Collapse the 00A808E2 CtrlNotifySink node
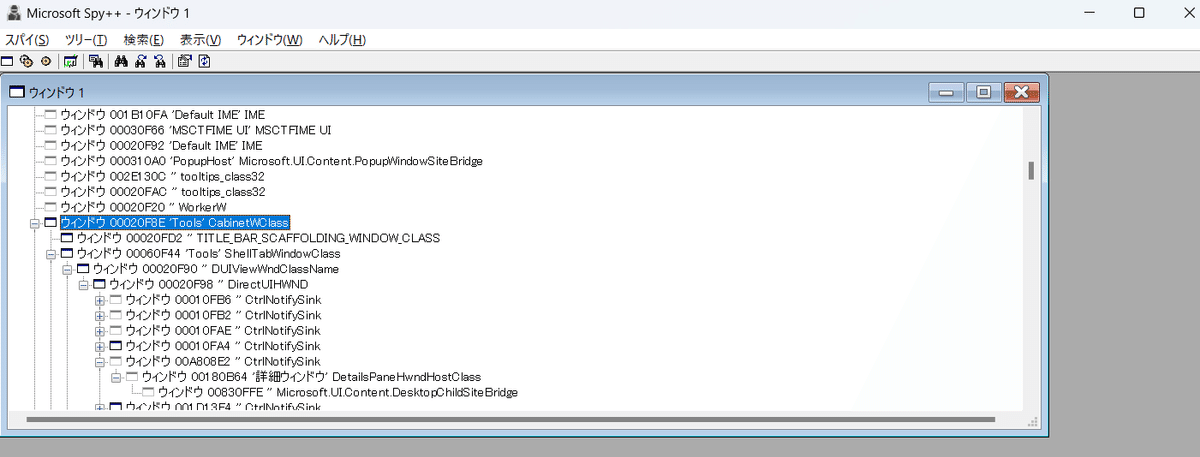 click(99, 361)
